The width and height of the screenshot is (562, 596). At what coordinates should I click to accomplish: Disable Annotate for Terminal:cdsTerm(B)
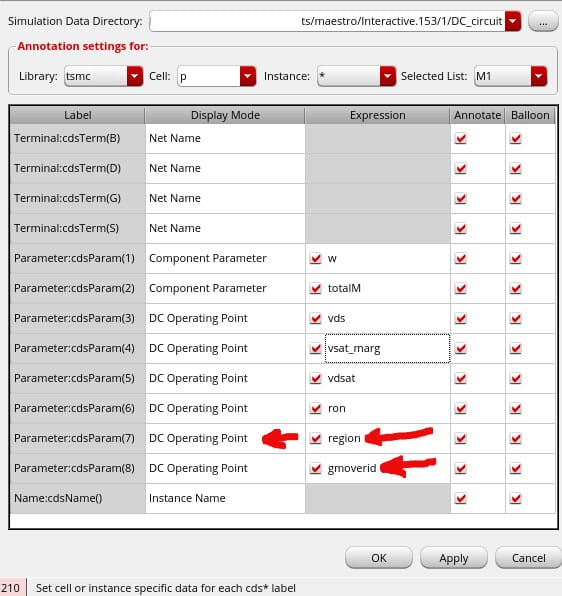461,138
